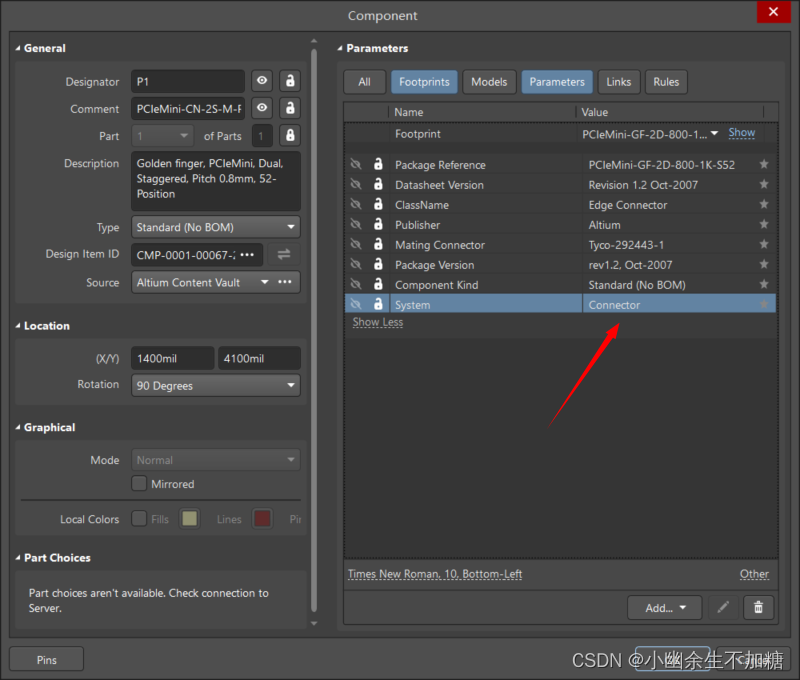Click the pencil edit icon below parameter list

[x=723, y=607]
